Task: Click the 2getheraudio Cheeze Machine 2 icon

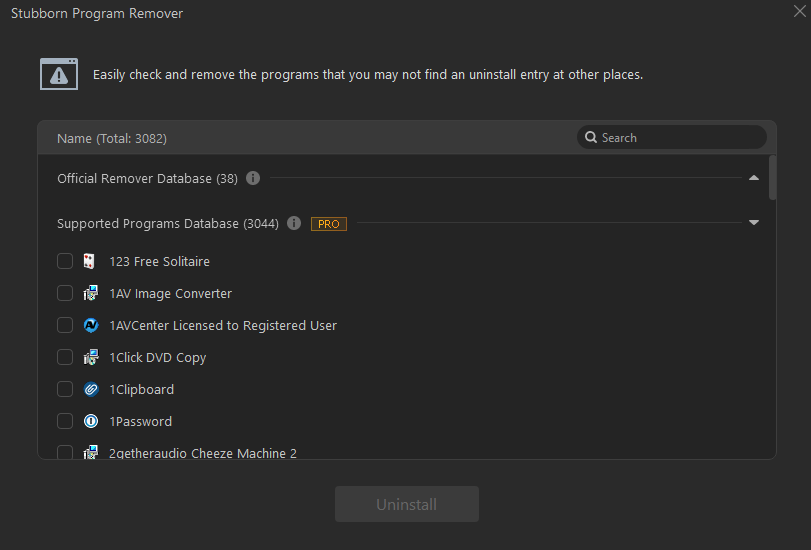Action: click(91, 452)
